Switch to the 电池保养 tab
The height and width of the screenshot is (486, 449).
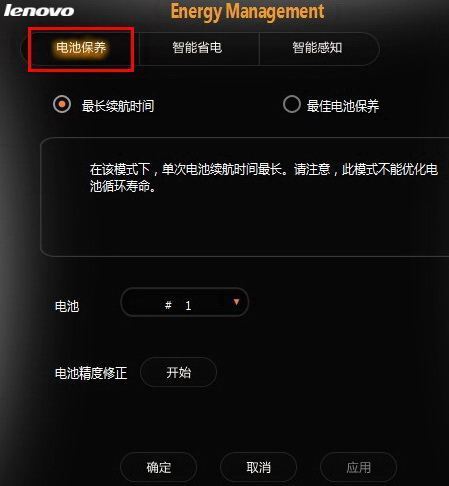click(81, 48)
